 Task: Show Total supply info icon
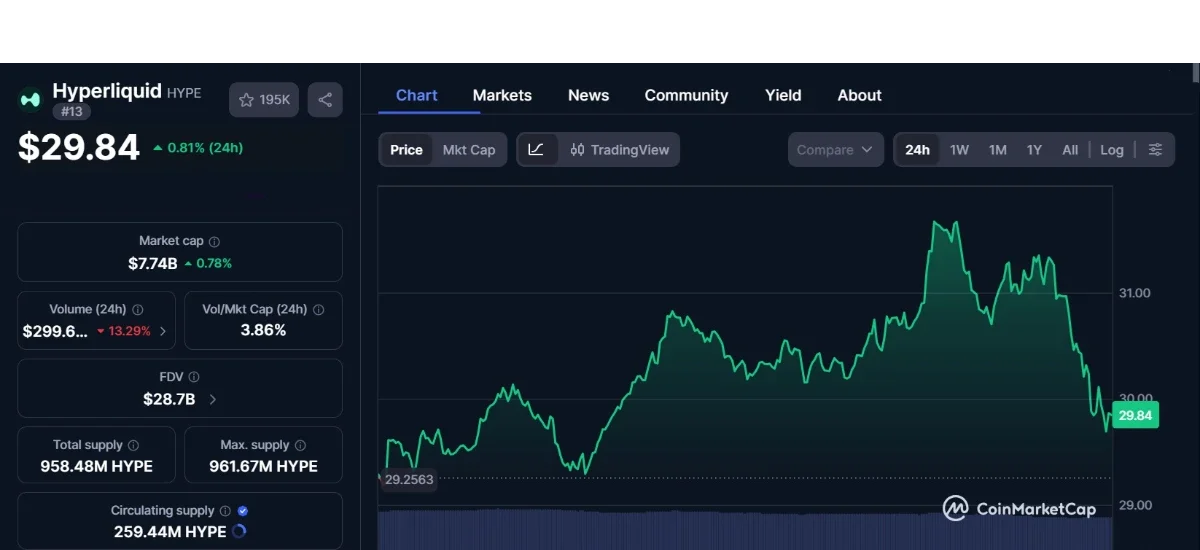coord(133,445)
